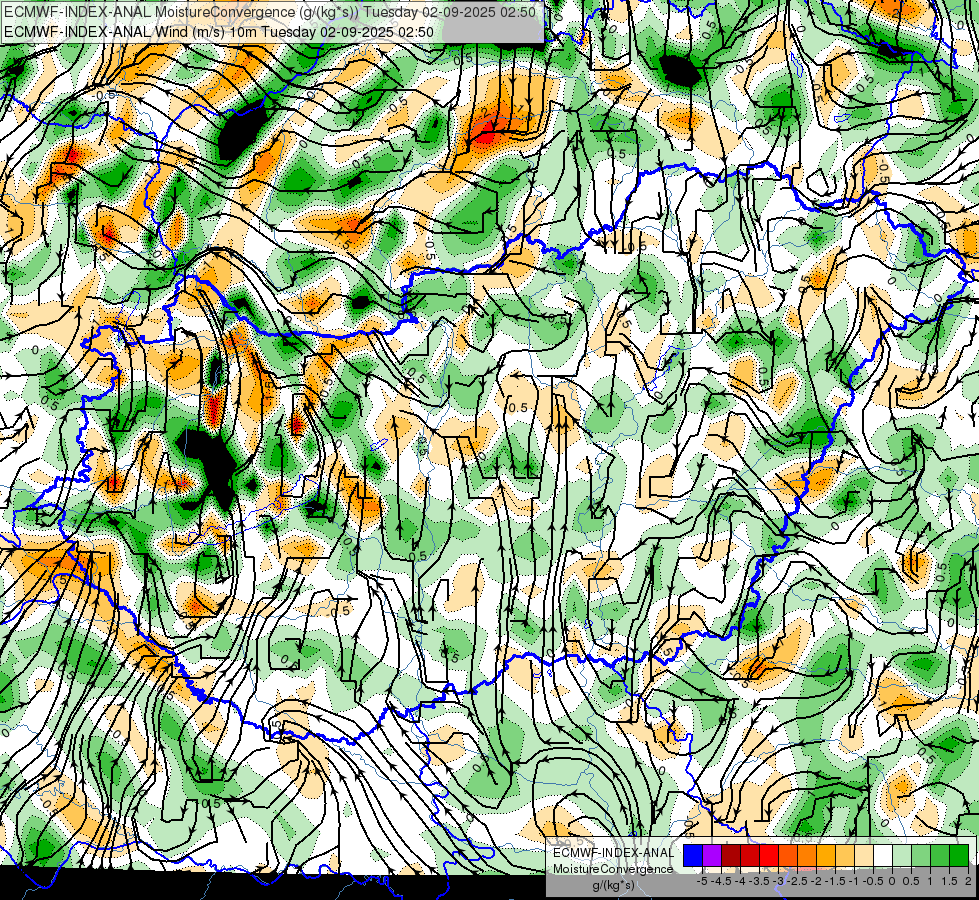Select swatch for -2.5 to -2 range

tap(807, 856)
